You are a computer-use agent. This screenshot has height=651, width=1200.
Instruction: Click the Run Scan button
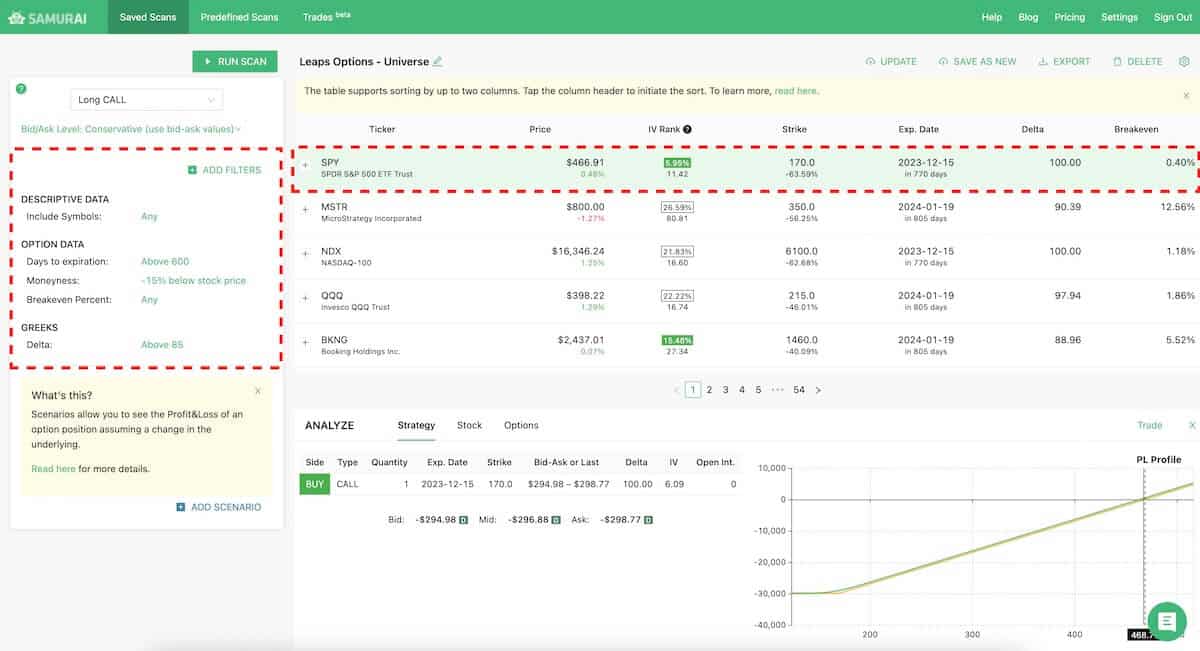click(x=235, y=61)
